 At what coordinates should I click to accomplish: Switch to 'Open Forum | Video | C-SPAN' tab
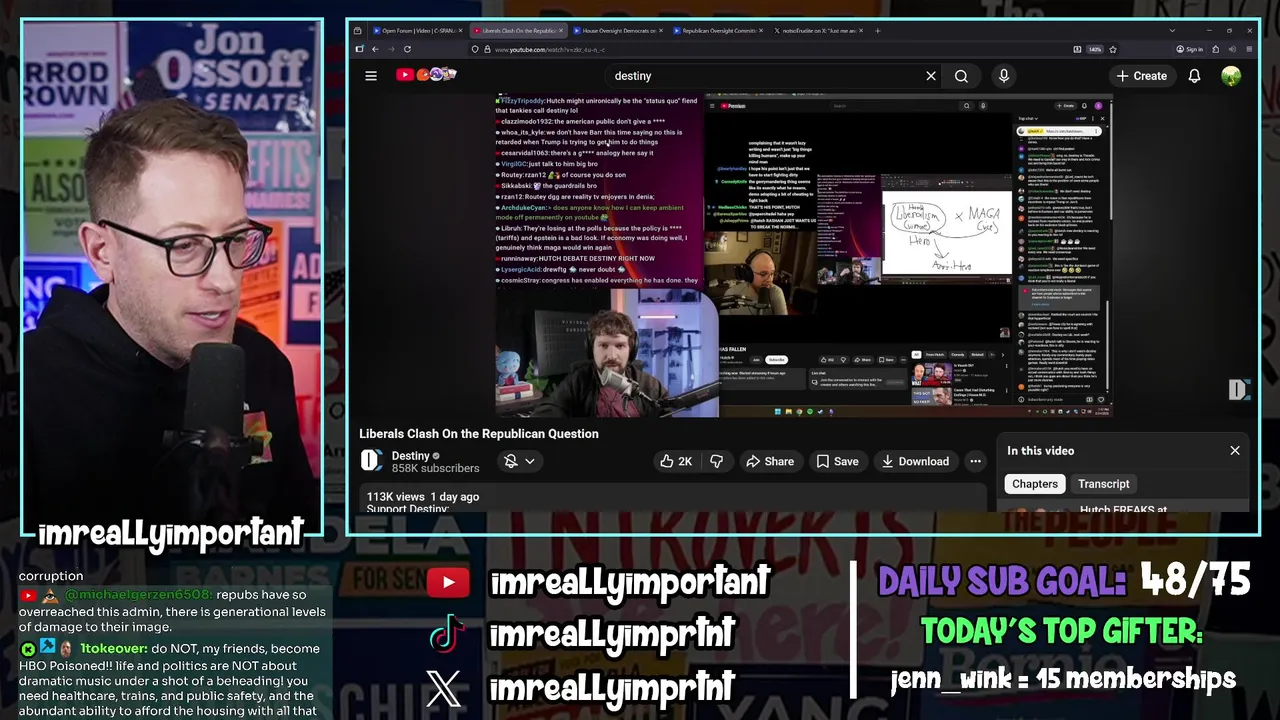[416, 31]
